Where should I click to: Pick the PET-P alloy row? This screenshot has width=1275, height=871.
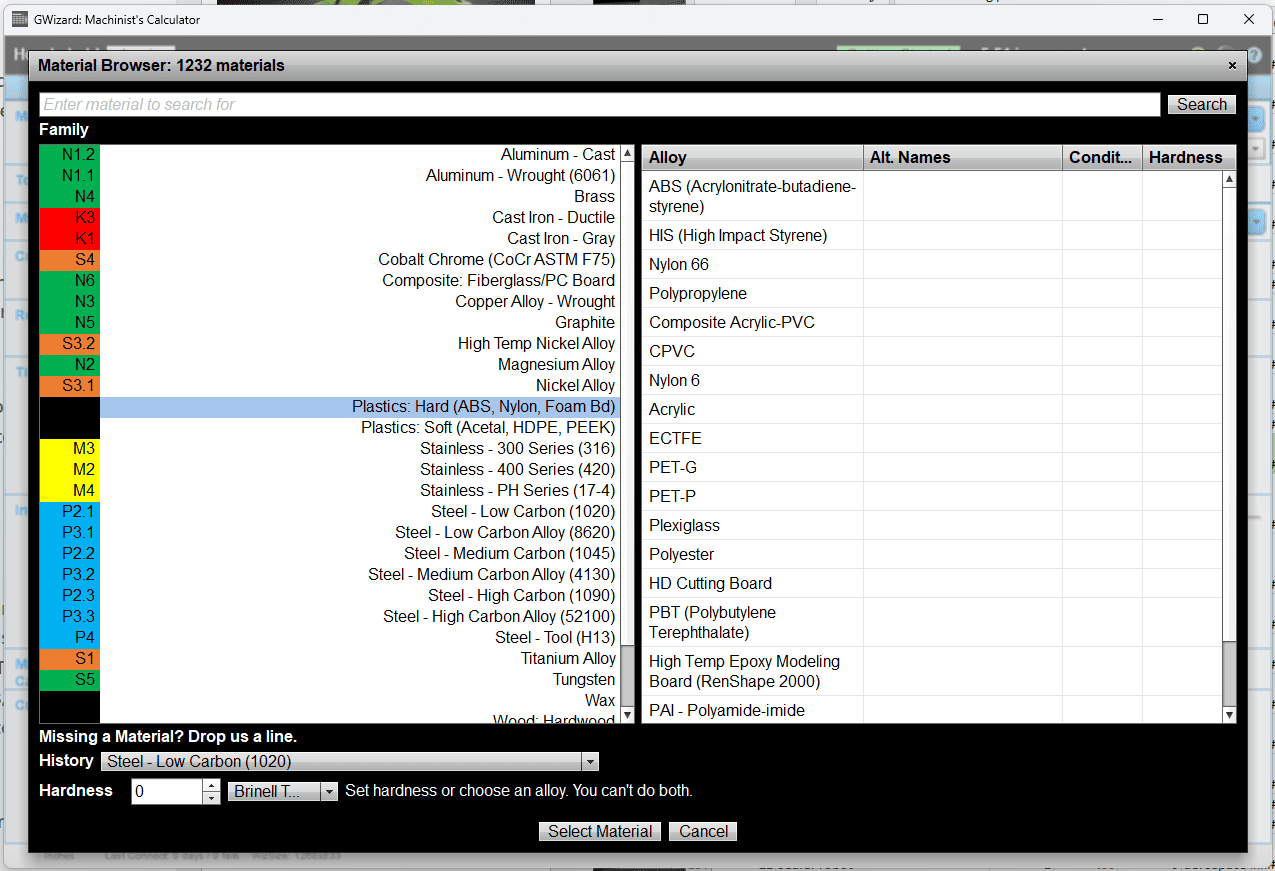coord(932,497)
